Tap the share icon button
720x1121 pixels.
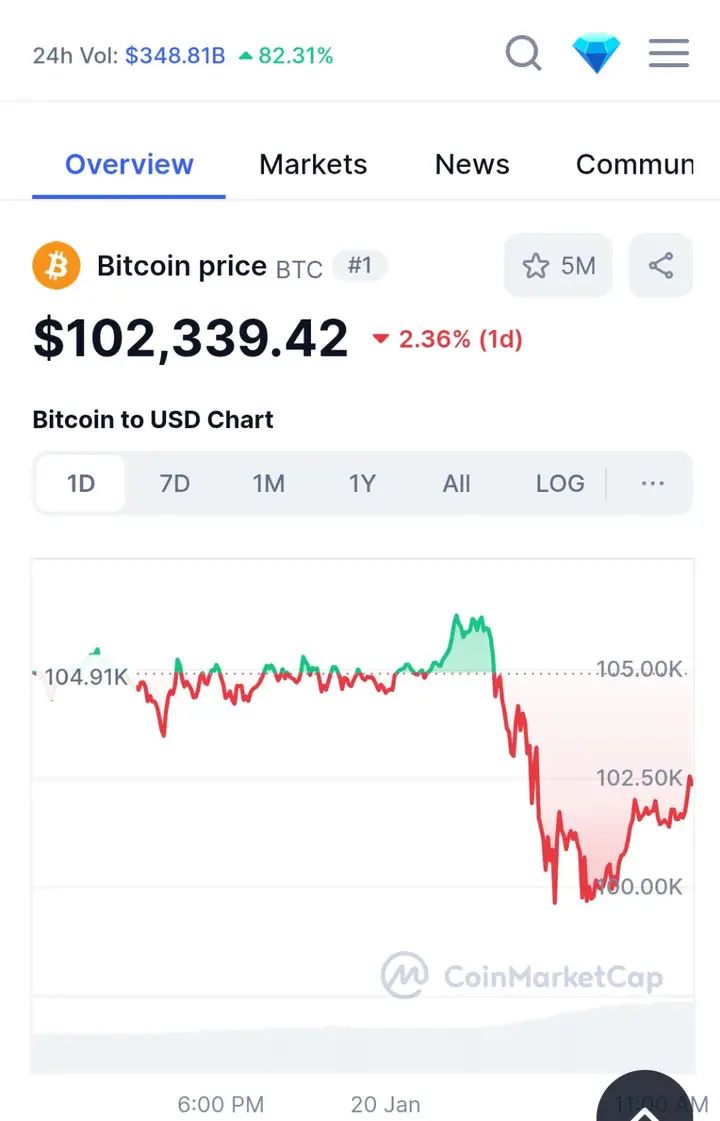coord(660,266)
